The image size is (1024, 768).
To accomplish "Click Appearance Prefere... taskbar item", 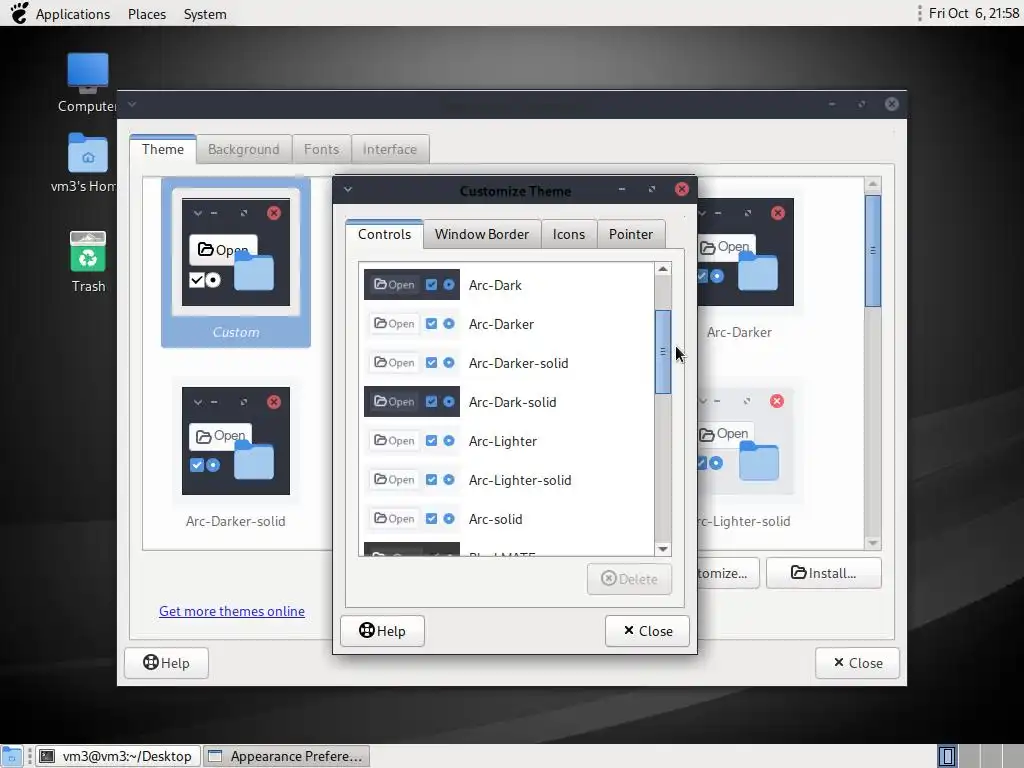I will click(286, 756).
